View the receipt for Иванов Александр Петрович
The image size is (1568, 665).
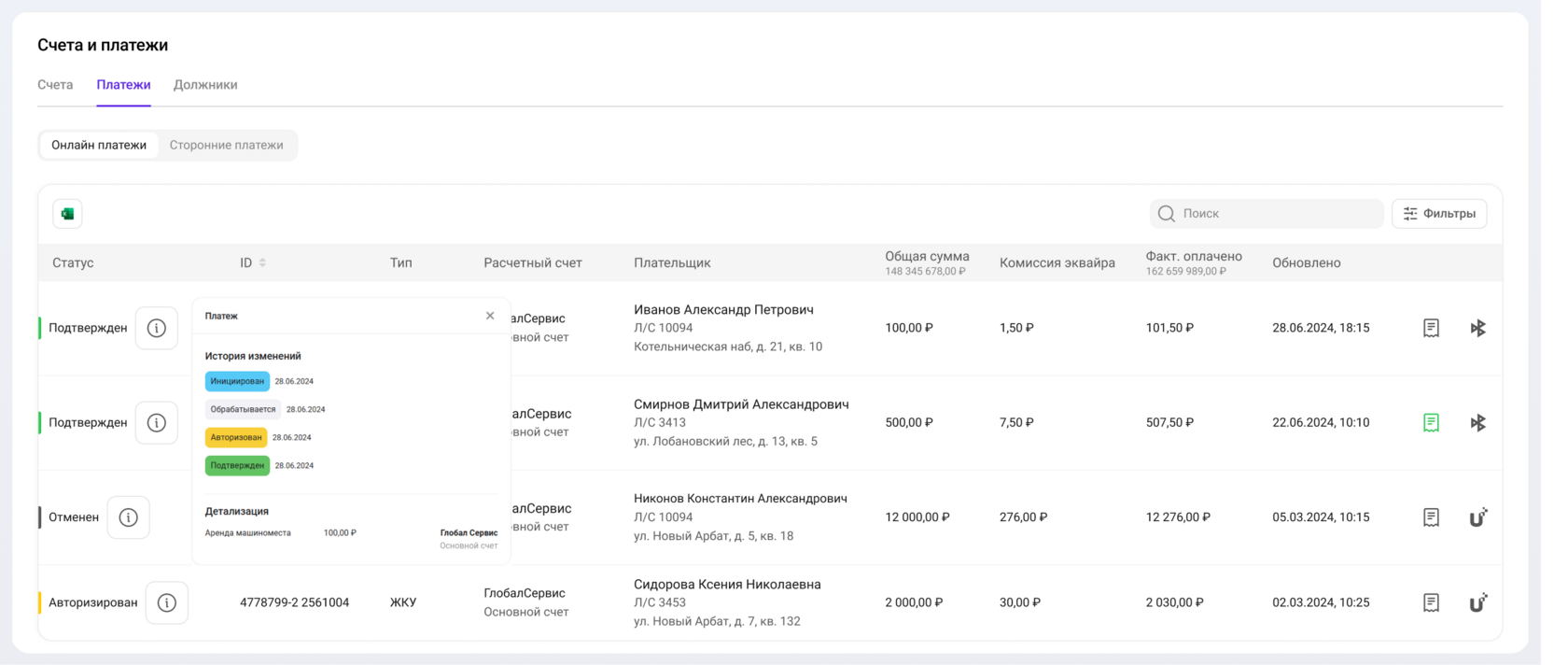[1431, 329]
